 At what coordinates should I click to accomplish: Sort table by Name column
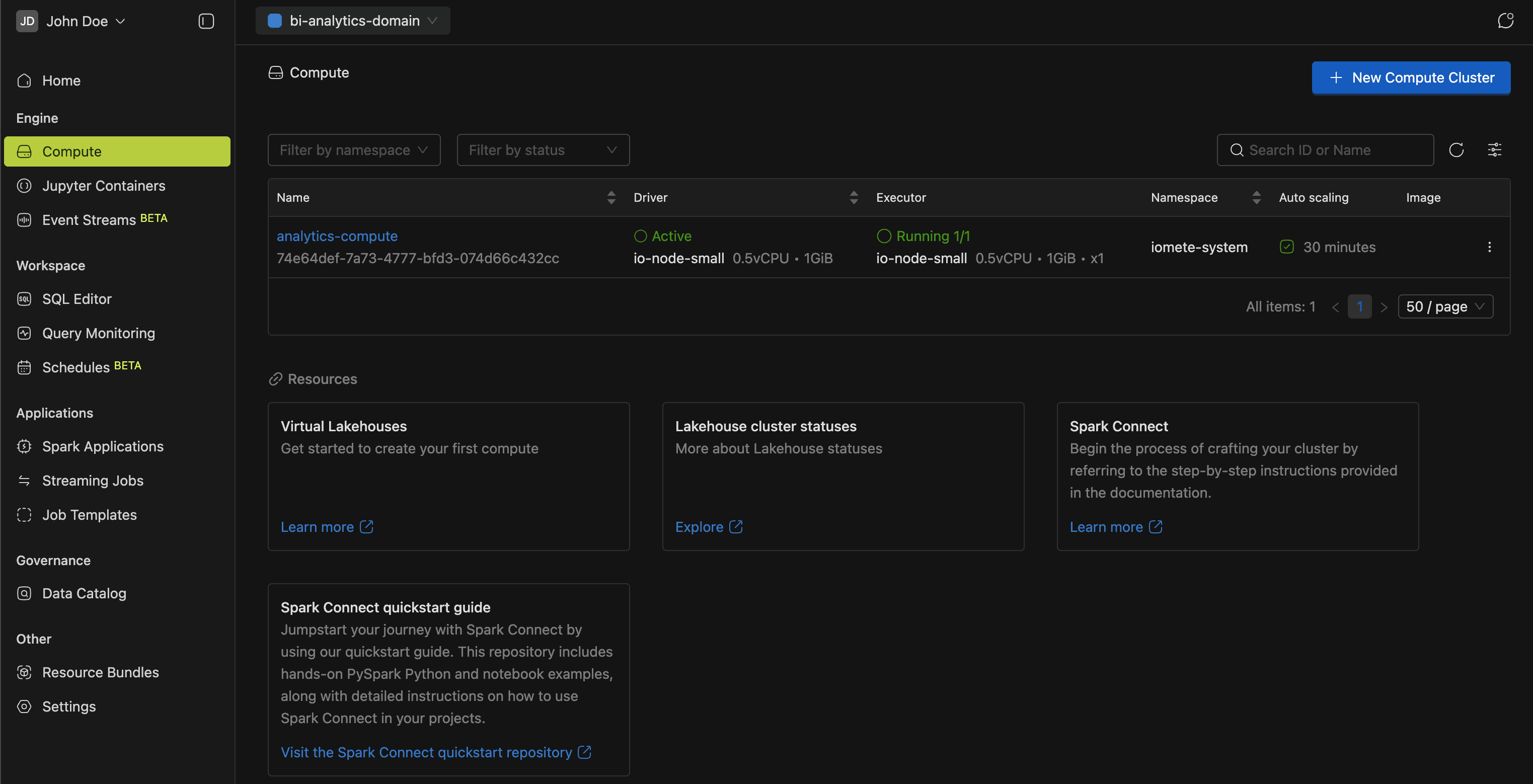[611, 197]
